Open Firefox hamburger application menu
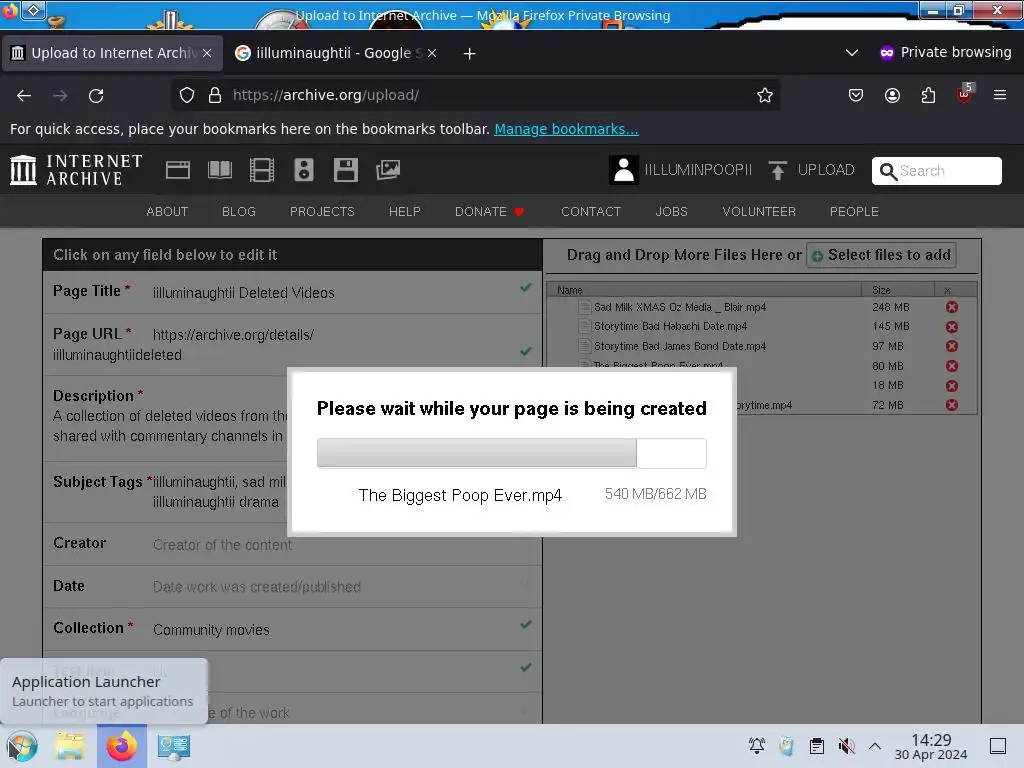Viewport: 1024px width, 768px height. 1000,95
